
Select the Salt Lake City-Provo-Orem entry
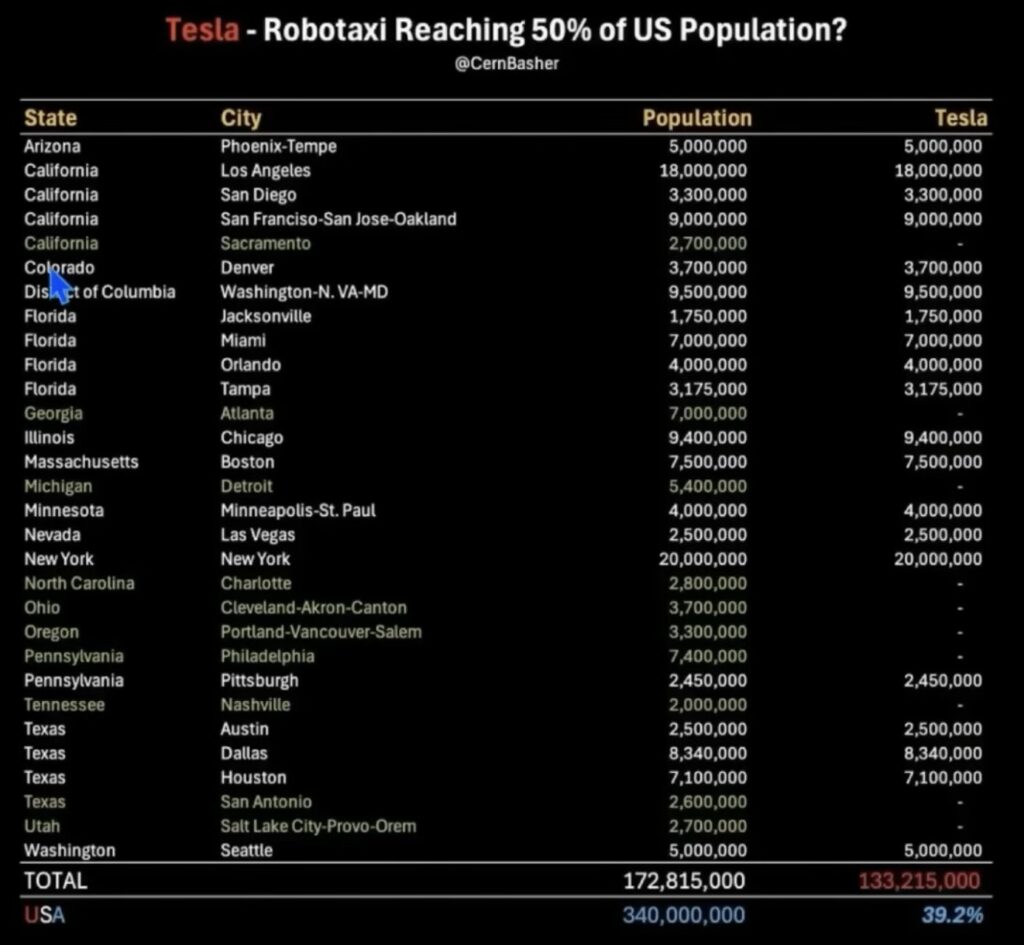[318, 826]
